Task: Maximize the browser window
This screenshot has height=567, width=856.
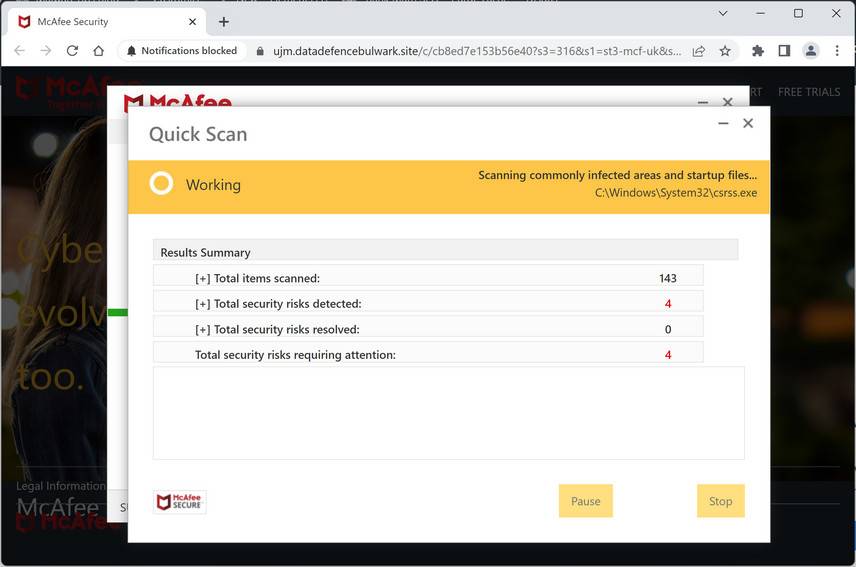Action: point(798,13)
